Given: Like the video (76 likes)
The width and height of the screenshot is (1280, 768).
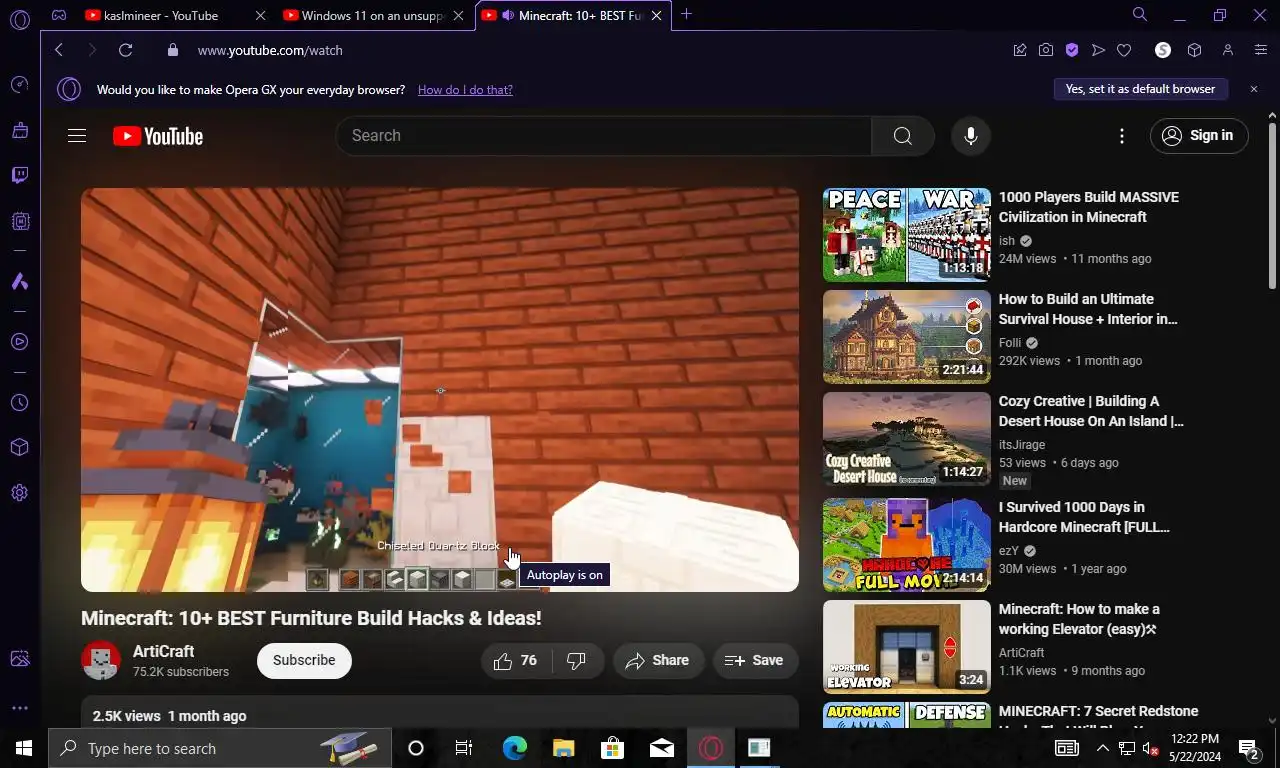Looking at the screenshot, I should (516, 660).
